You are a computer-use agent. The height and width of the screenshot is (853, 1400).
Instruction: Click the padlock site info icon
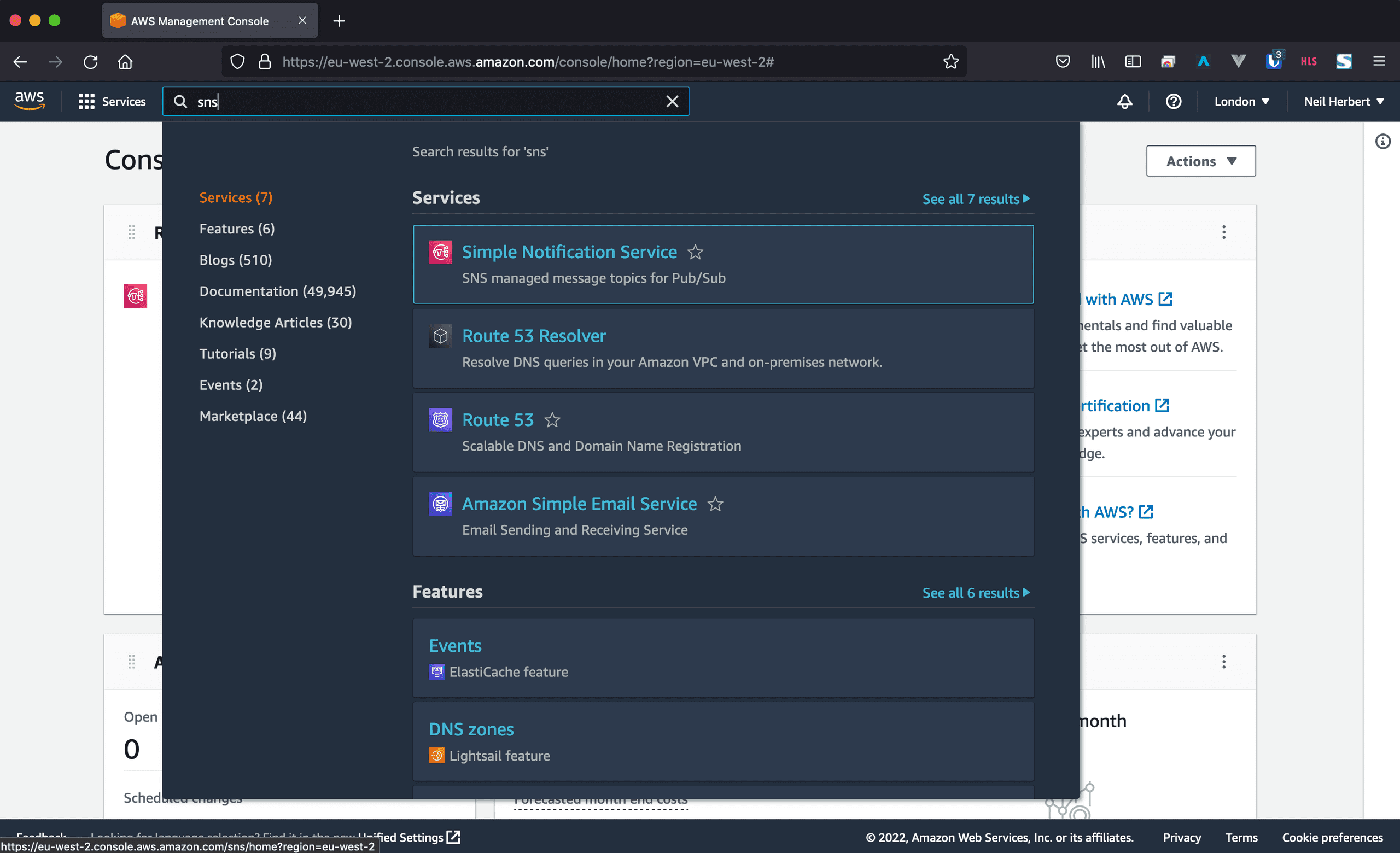(264, 61)
